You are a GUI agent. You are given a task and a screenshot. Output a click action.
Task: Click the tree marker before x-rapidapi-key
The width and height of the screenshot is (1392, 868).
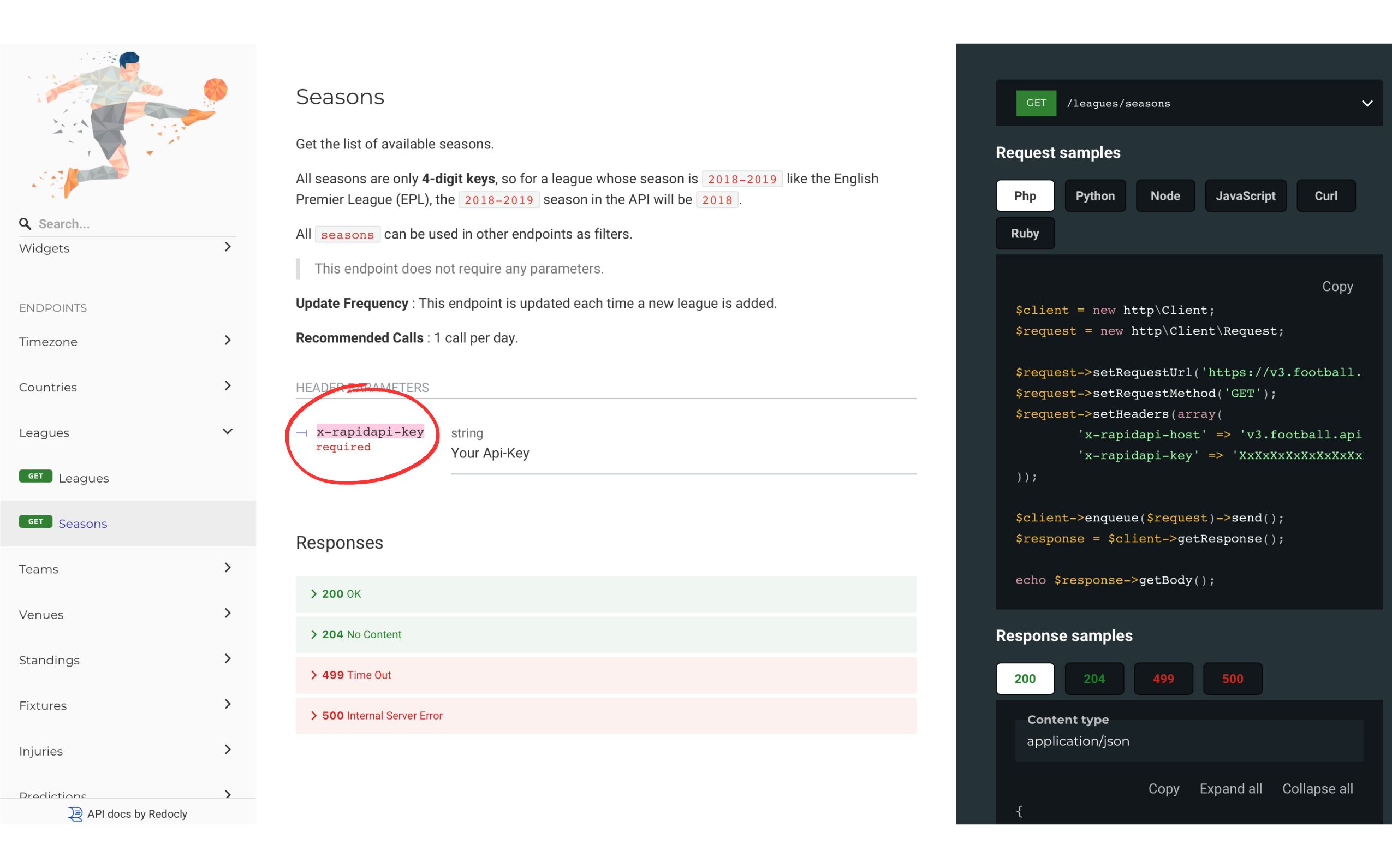(x=302, y=433)
